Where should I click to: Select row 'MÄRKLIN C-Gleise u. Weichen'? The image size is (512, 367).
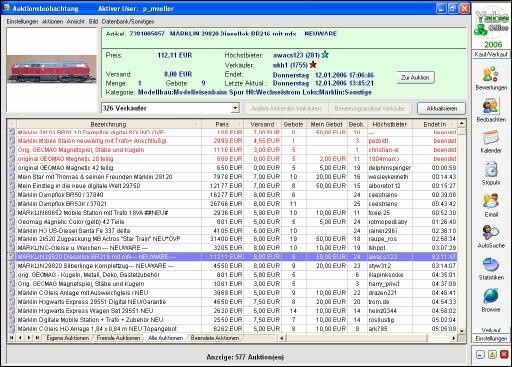point(232,248)
